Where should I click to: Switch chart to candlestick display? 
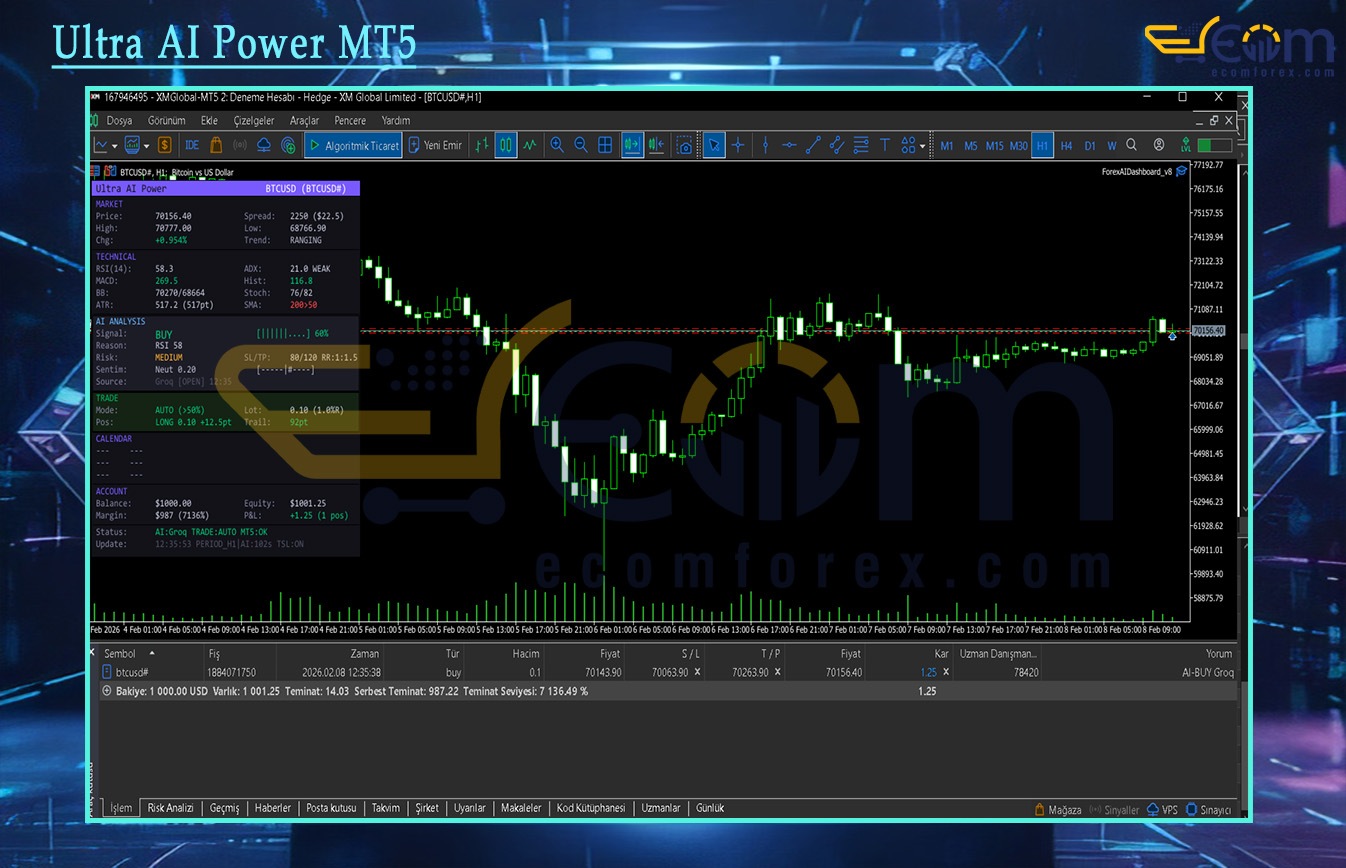point(506,145)
